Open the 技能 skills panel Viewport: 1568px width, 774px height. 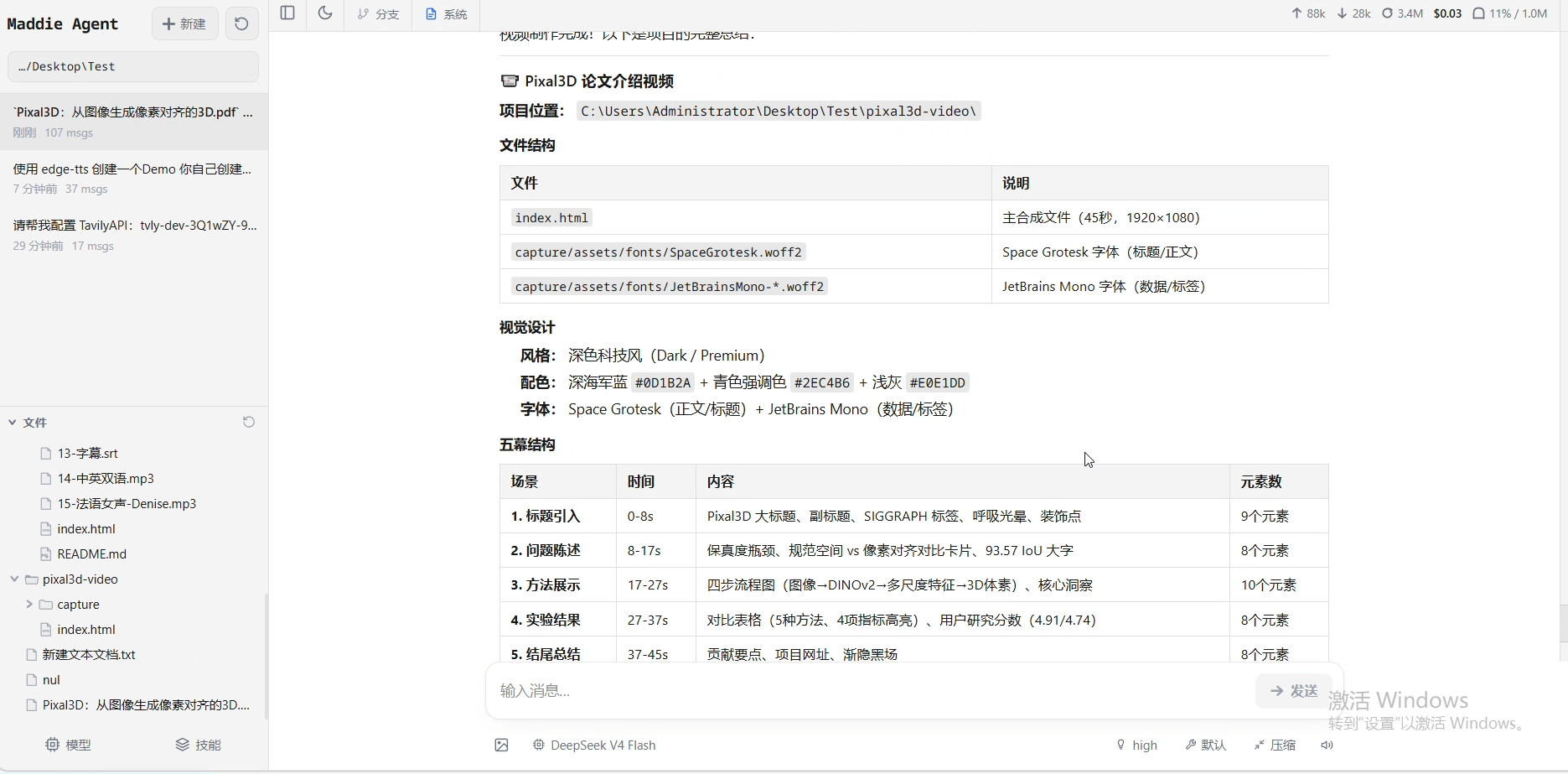pos(199,745)
